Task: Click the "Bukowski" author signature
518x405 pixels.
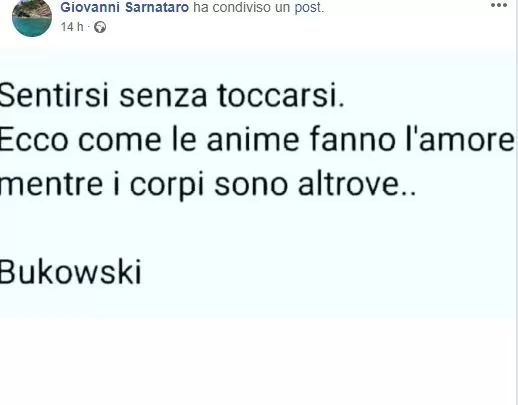Action: (x=71, y=272)
